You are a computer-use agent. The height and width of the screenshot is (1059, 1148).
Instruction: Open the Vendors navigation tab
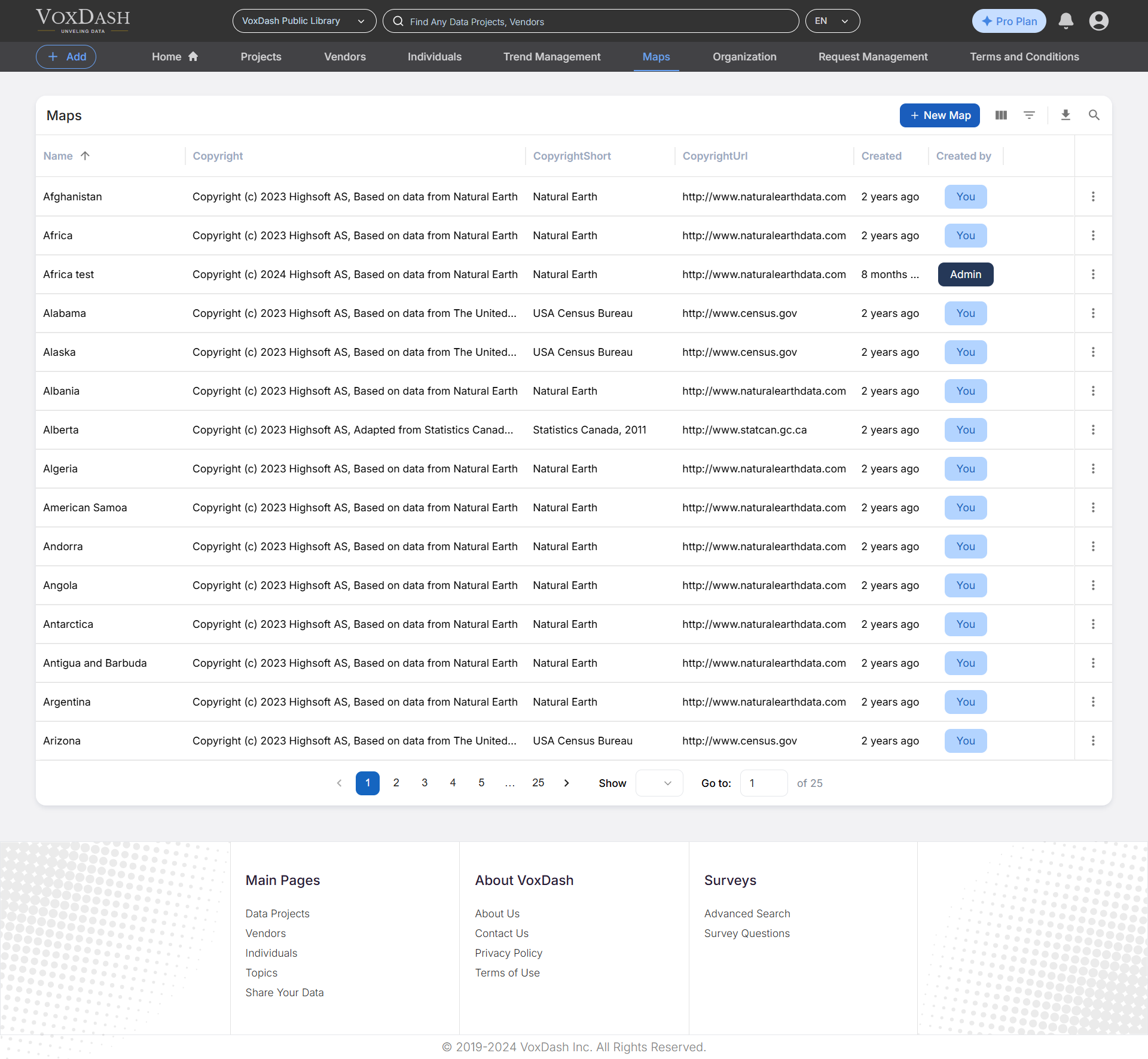pos(344,57)
